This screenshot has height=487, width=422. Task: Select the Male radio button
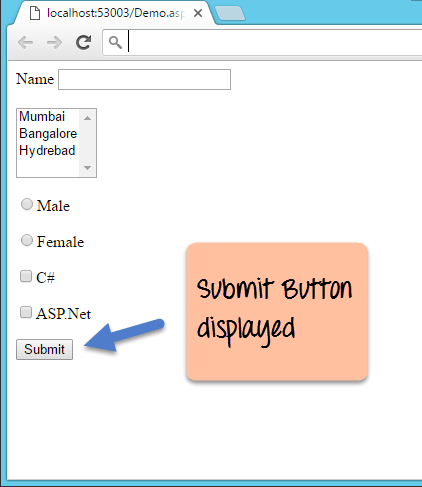pos(27,204)
